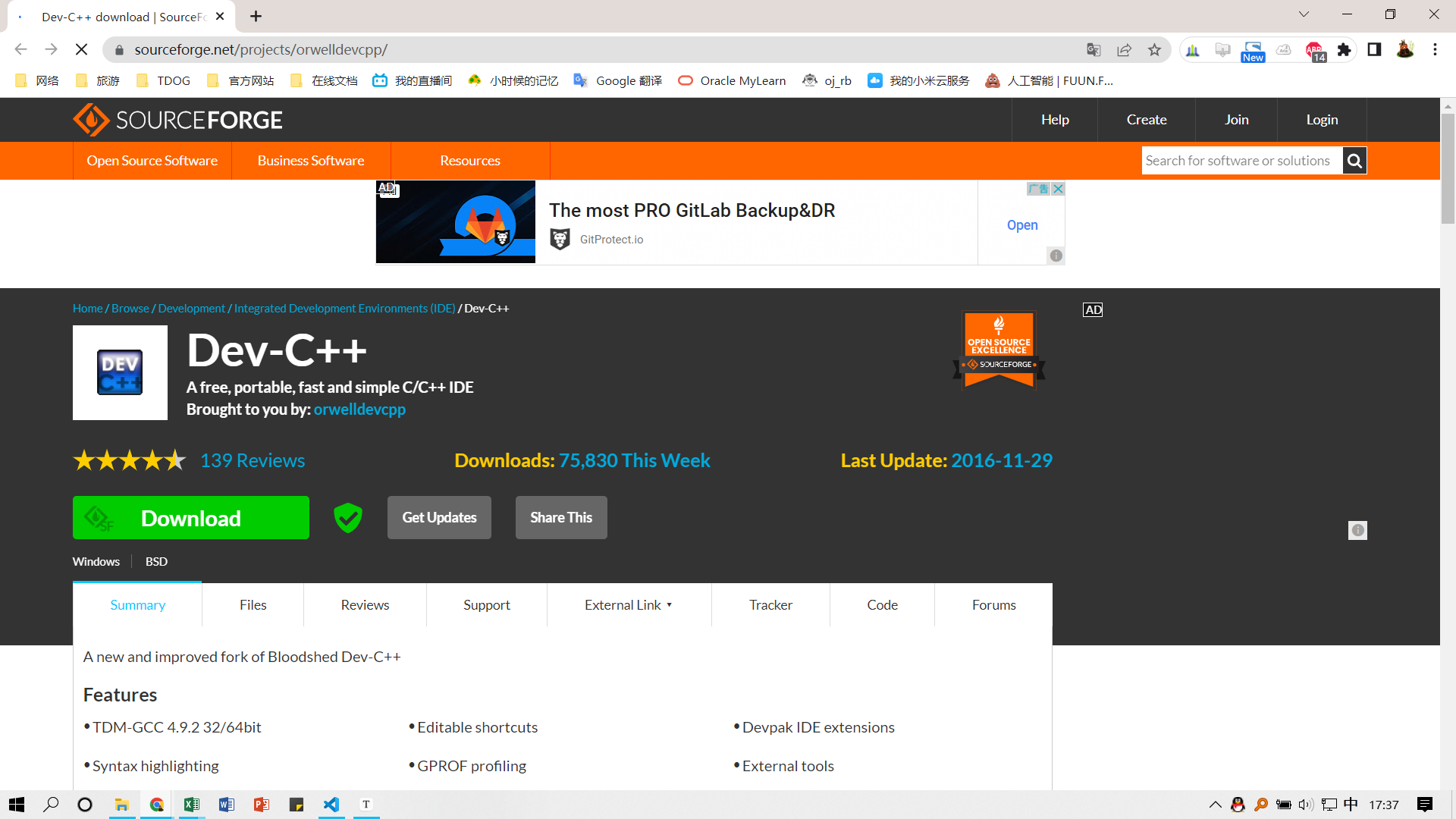The width and height of the screenshot is (1456, 819).
Task: Open the Tracker tab
Action: 770,605
